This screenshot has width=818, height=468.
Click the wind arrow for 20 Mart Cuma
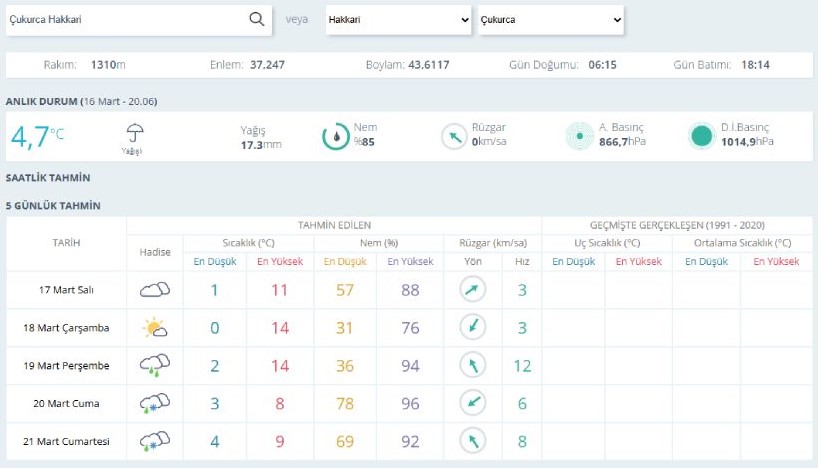coord(471,403)
